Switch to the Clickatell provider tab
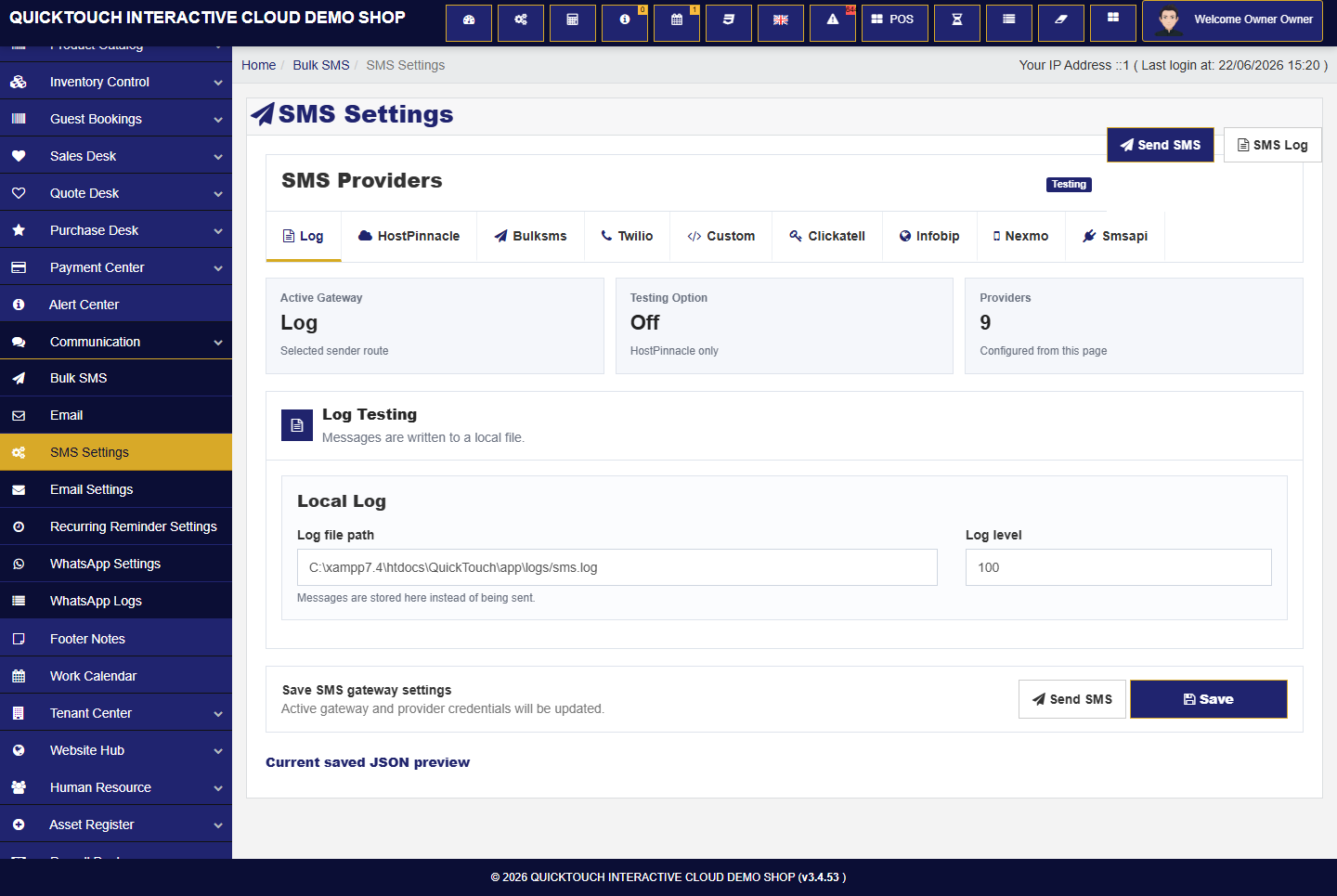 [827, 236]
